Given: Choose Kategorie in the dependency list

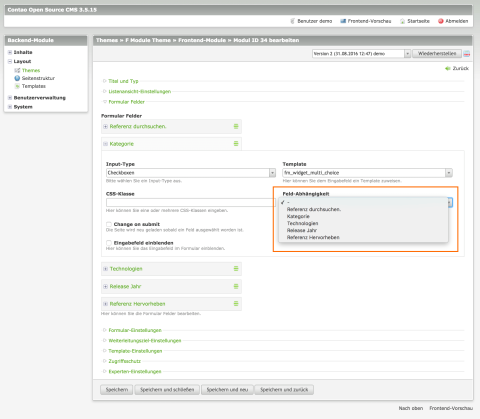Looking at the screenshot, I should click(363, 216).
